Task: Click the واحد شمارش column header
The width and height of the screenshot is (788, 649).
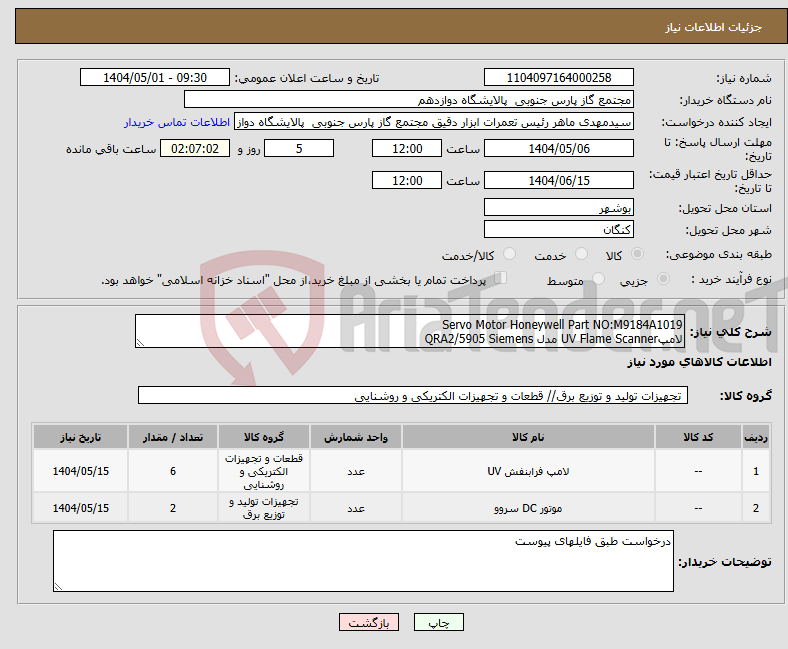Action: point(356,437)
